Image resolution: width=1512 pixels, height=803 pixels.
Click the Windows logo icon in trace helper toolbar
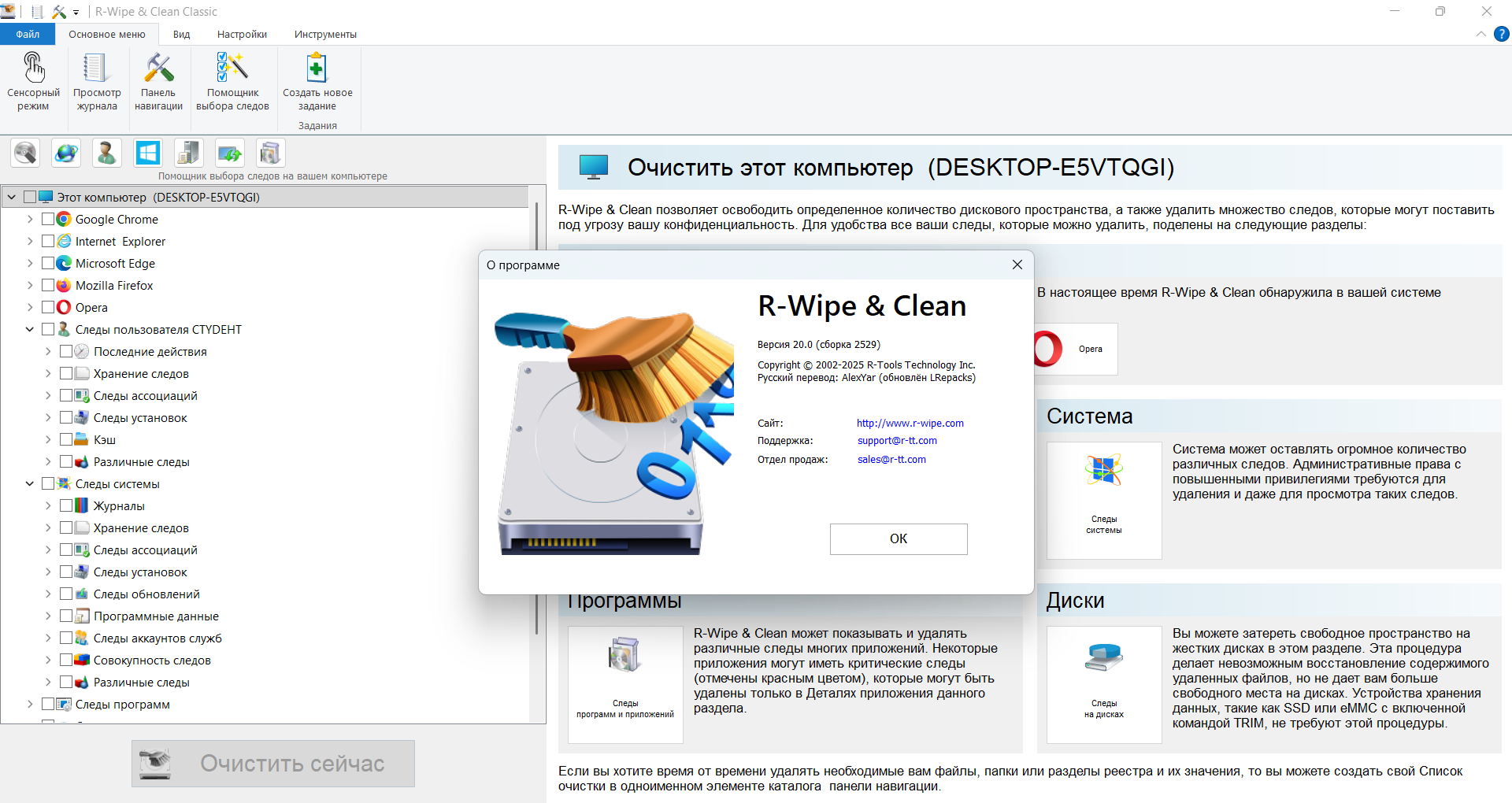click(x=147, y=153)
